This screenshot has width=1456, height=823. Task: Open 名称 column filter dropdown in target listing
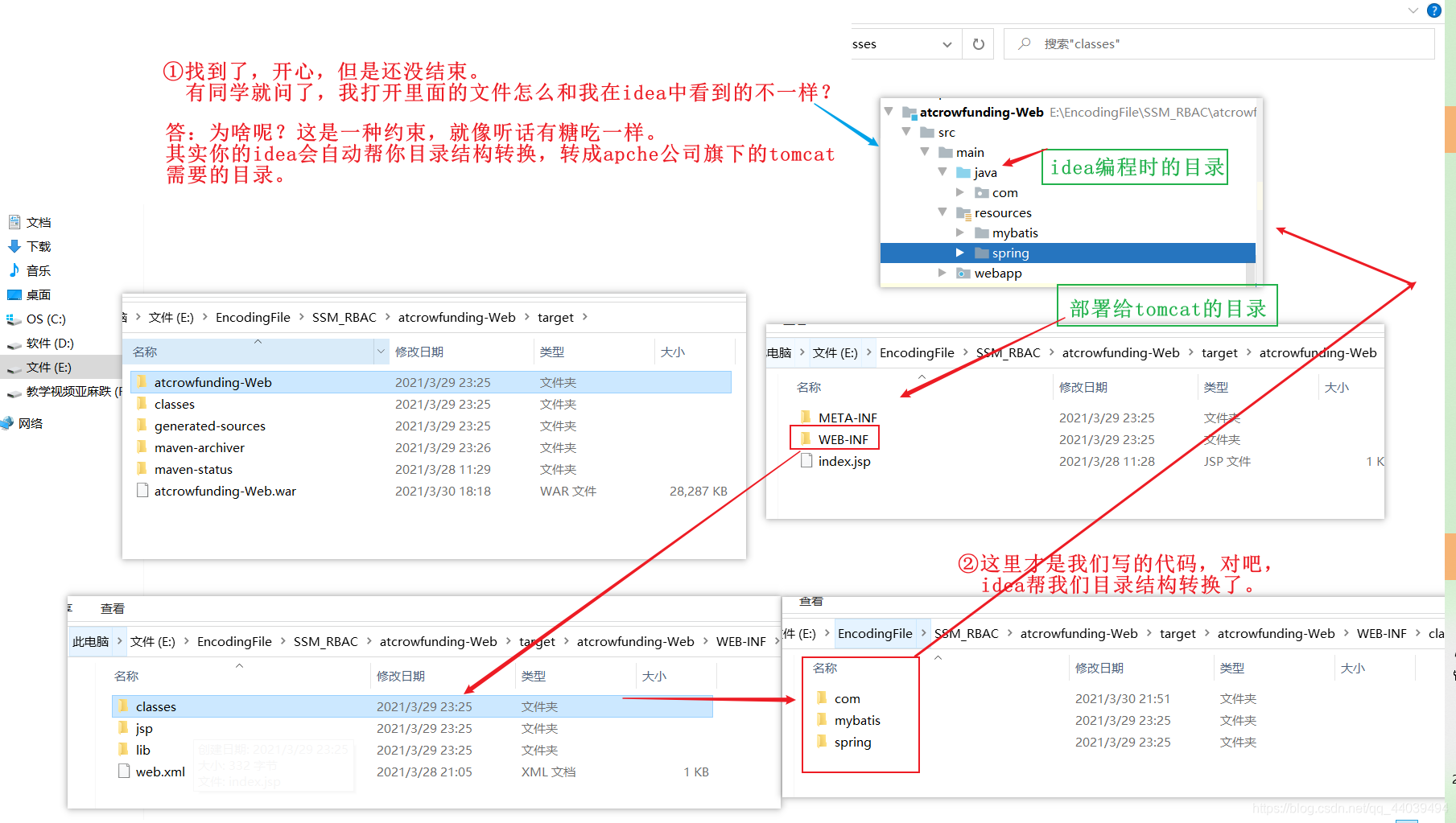pyautogui.click(x=381, y=352)
